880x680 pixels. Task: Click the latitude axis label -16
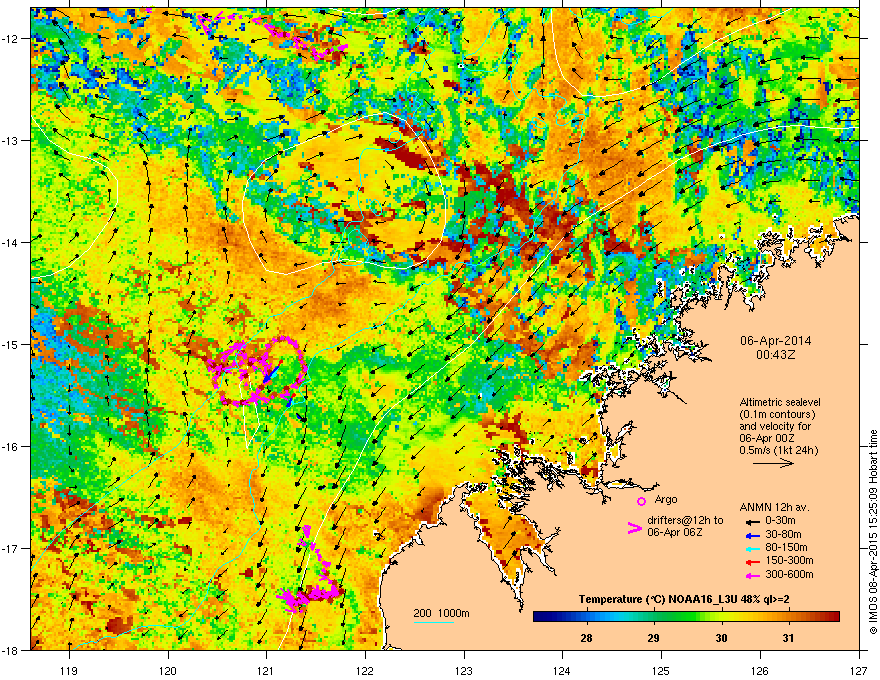coord(11,447)
